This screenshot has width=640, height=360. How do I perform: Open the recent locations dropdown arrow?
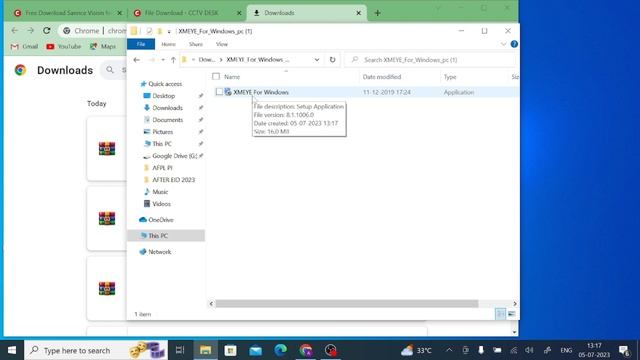(163, 60)
